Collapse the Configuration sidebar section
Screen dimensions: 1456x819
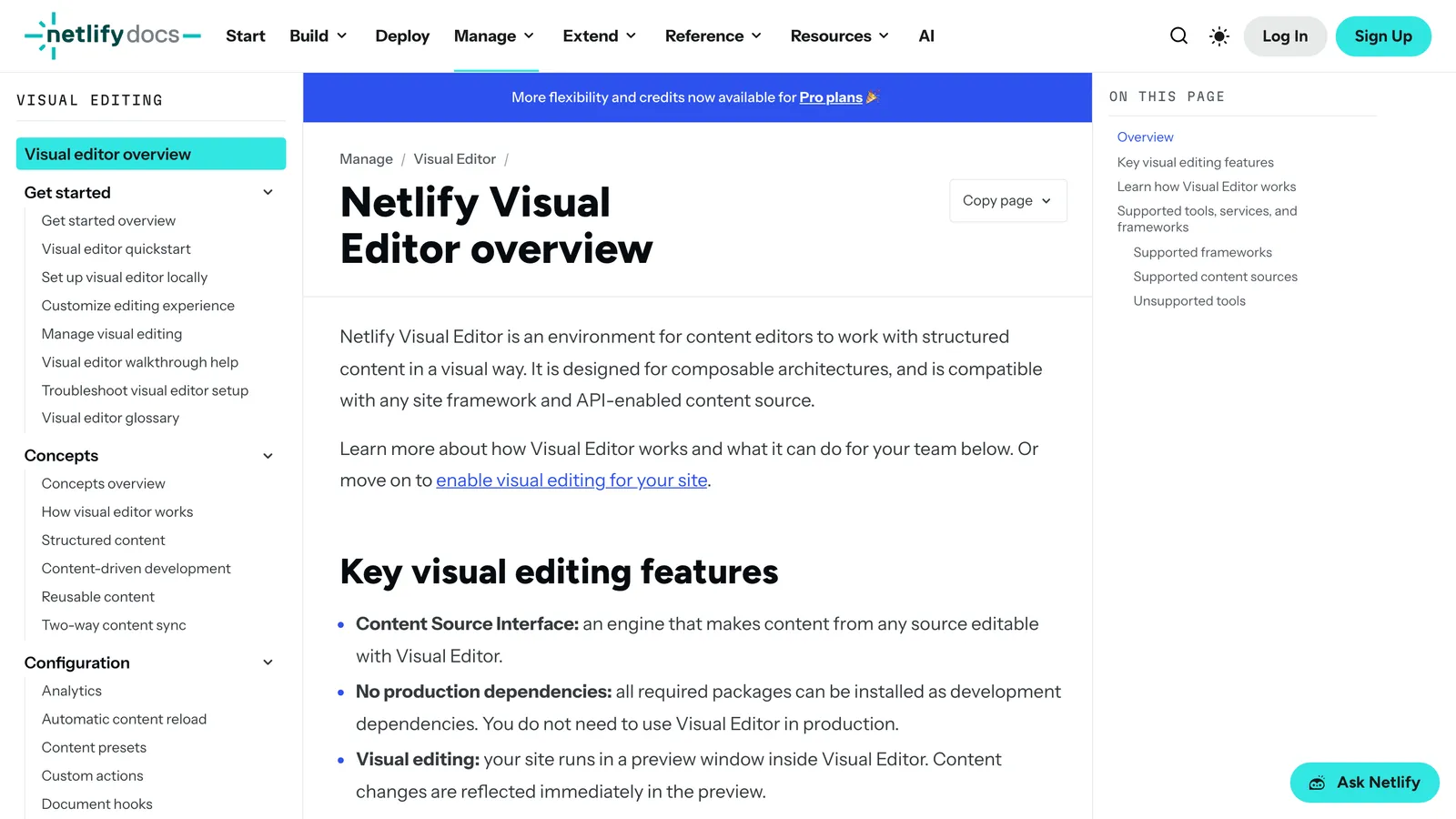(x=268, y=662)
